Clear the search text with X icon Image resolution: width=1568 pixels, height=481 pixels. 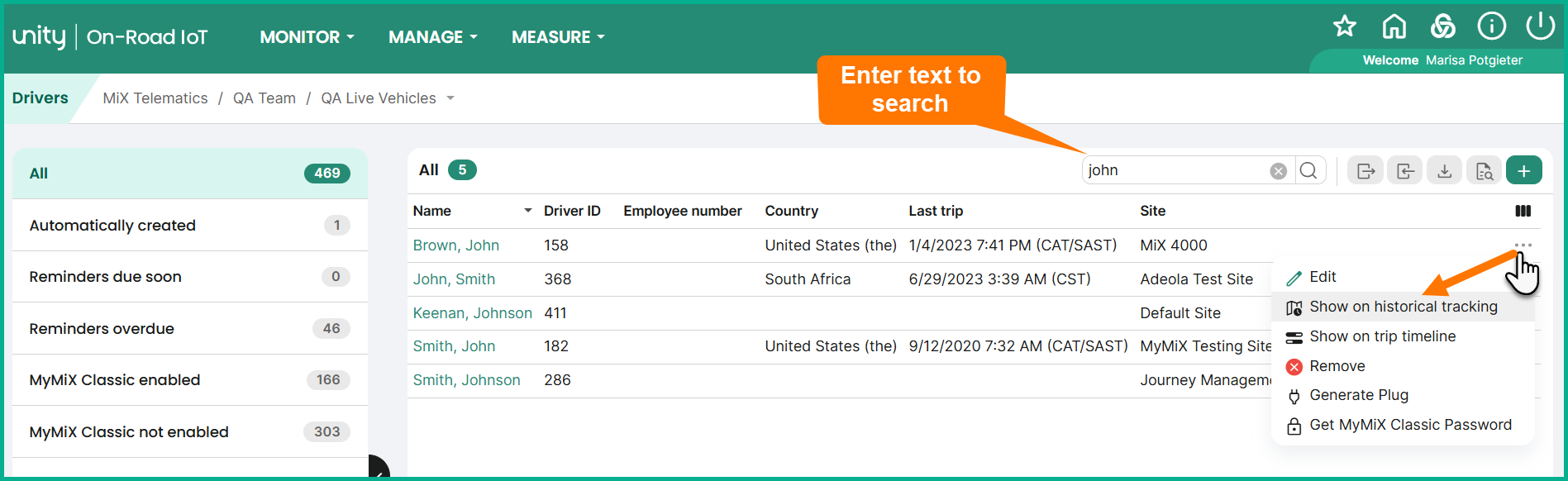click(x=1278, y=171)
